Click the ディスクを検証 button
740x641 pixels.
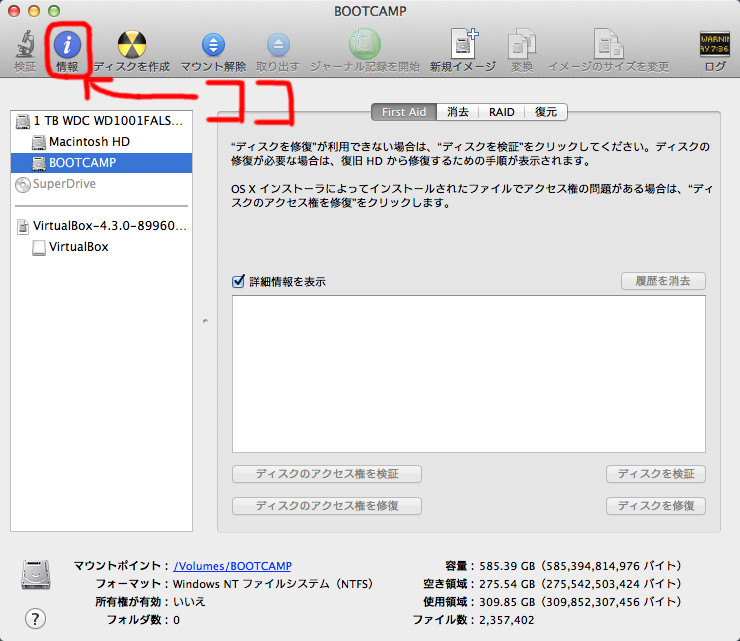(x=656, y=474)
